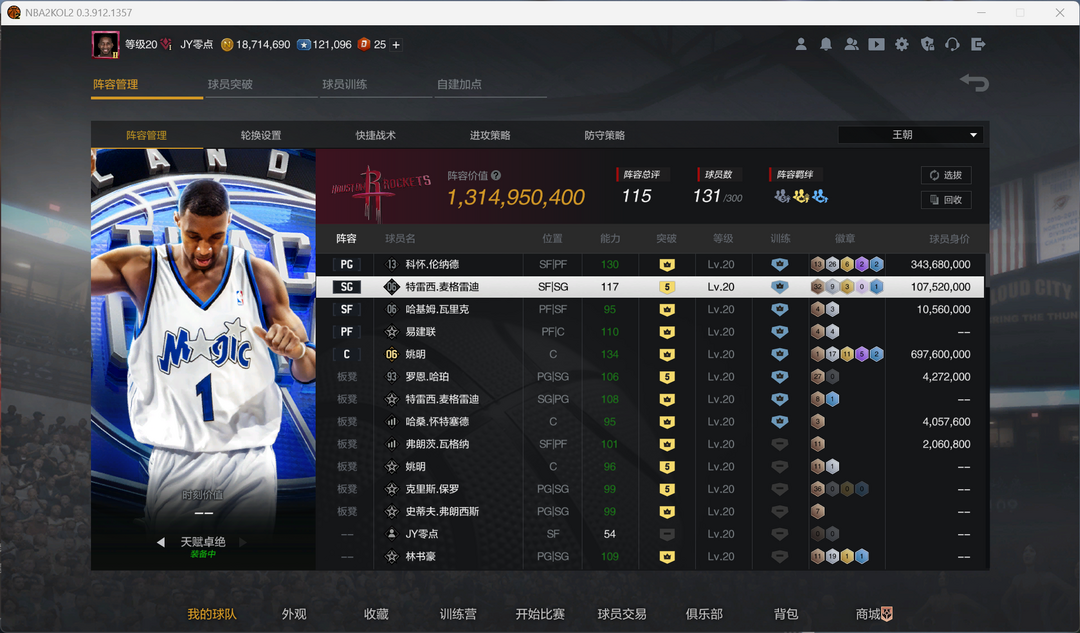
Task: Click the user avatar portrait at top left
Action: click(x=105, y=45)
